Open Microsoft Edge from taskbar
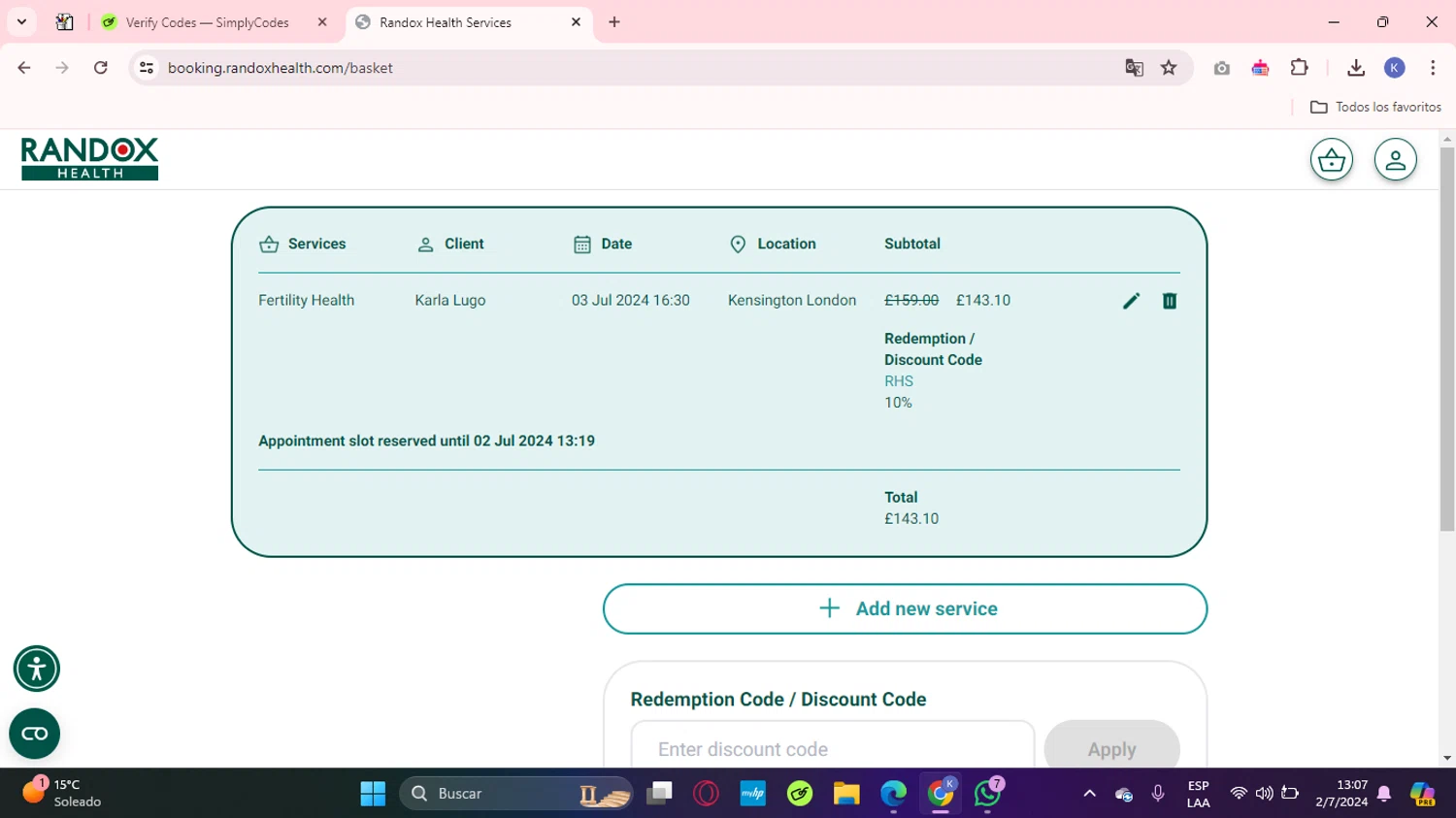The image size is (1456, 818). pyautogui.click(x=893, y=794)
